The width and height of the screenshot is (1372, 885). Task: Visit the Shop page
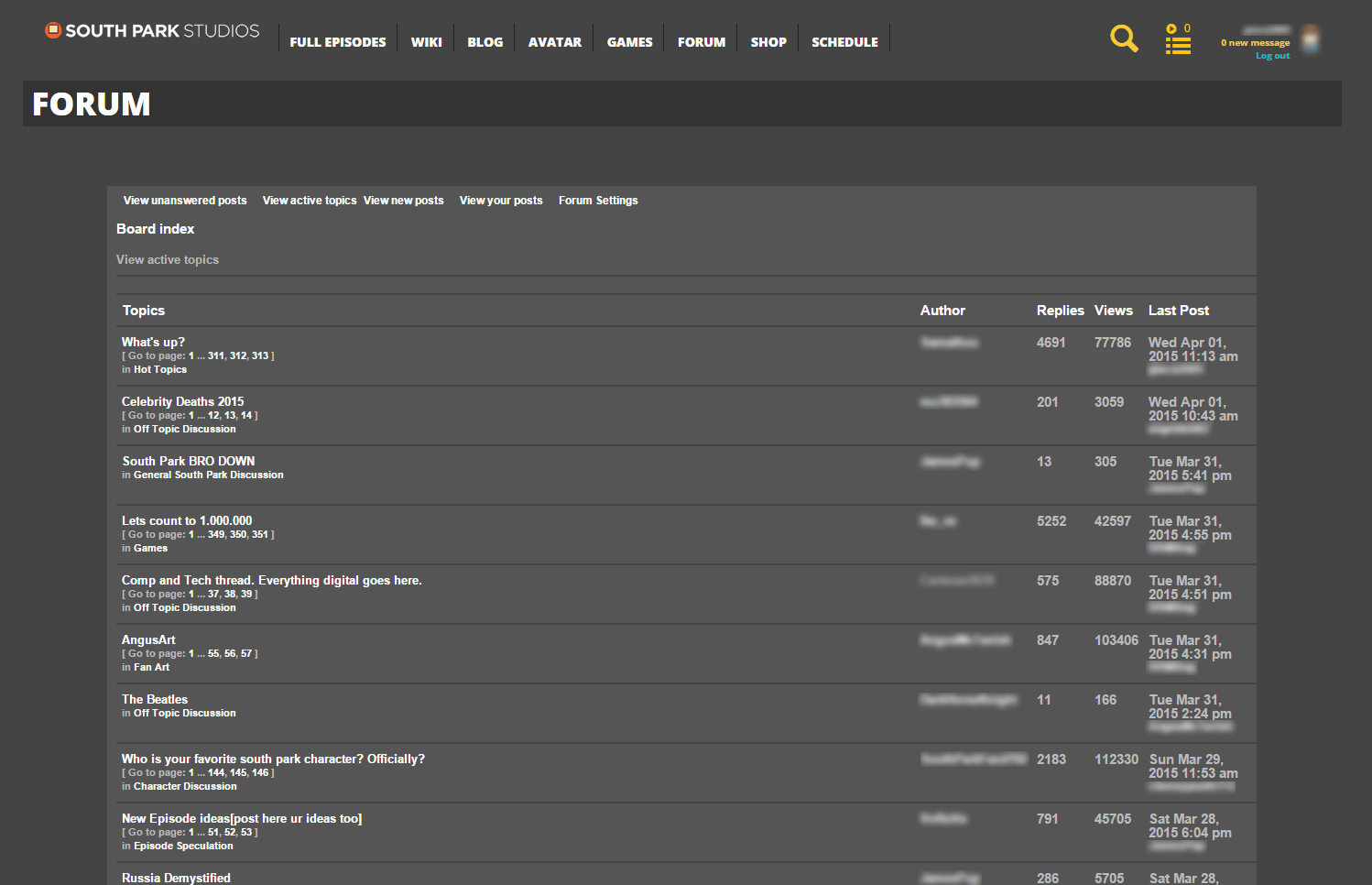(768, 42)
